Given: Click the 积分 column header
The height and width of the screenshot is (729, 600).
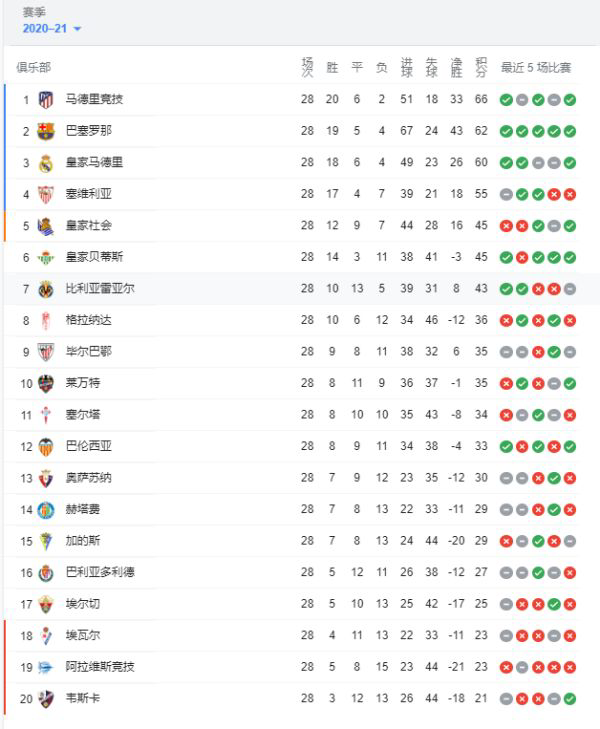Looking at the screenshot, I should [x=482, y=67].
